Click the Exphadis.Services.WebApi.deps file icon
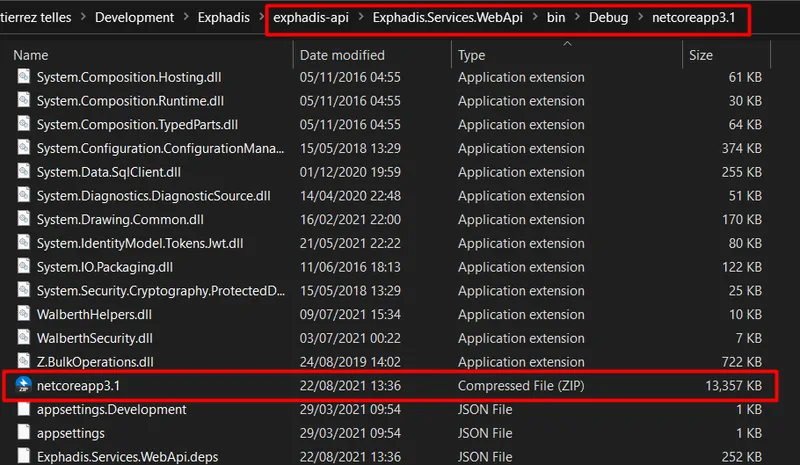 click(23, 456)
